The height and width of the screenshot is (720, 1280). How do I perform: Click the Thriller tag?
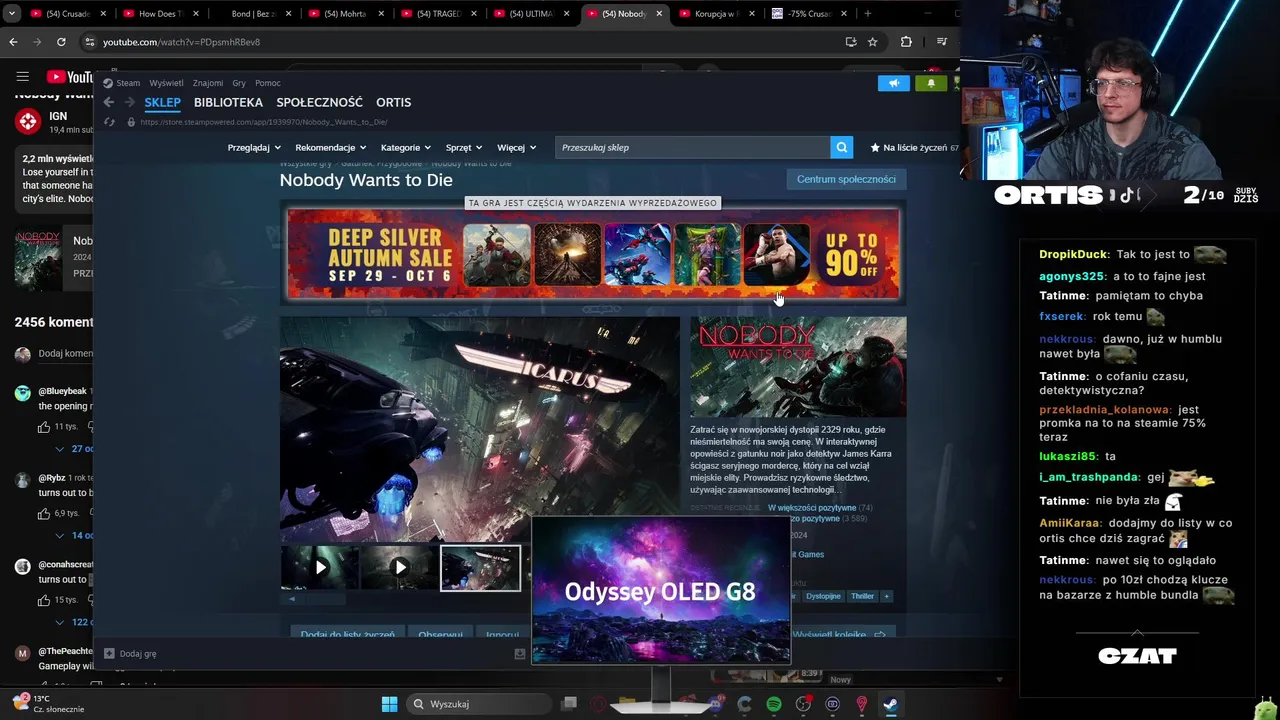862,596
